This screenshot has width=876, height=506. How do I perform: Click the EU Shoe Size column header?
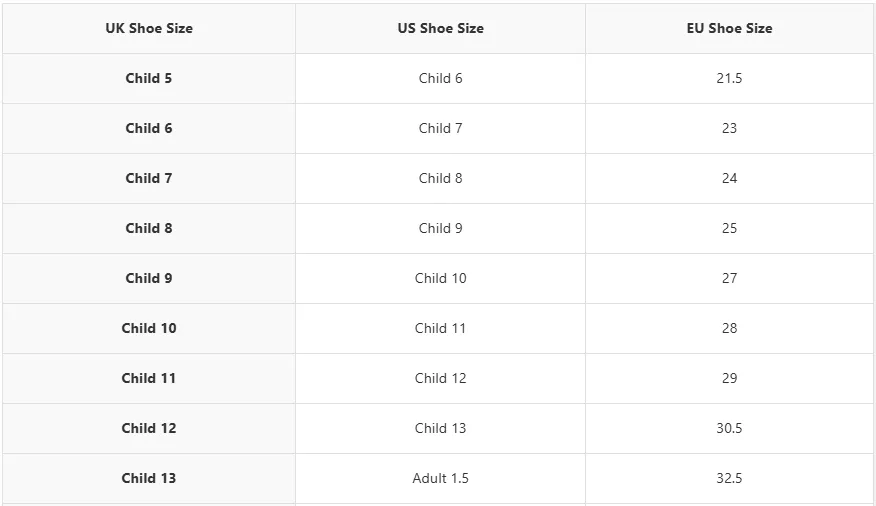pyautogui.click(x=729, y=28)
